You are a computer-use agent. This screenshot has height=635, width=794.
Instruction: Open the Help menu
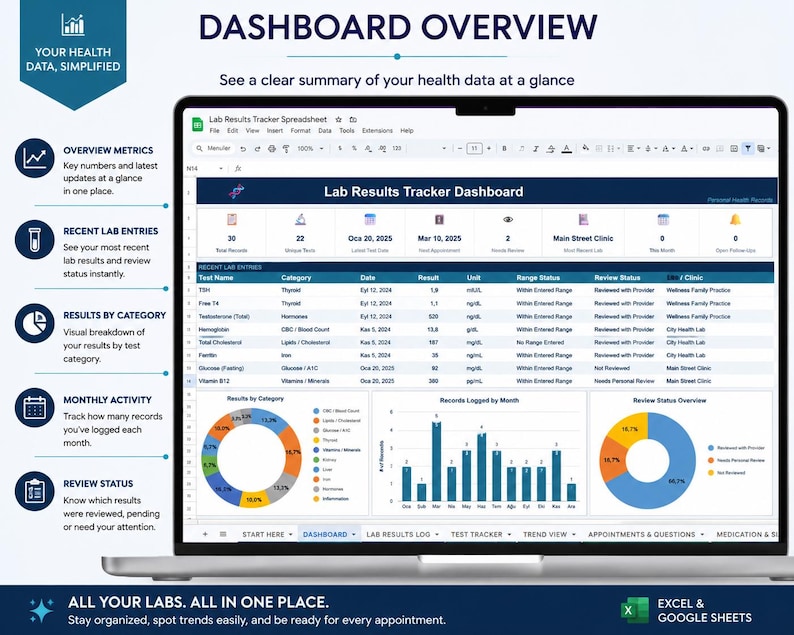tap(407, 131)
